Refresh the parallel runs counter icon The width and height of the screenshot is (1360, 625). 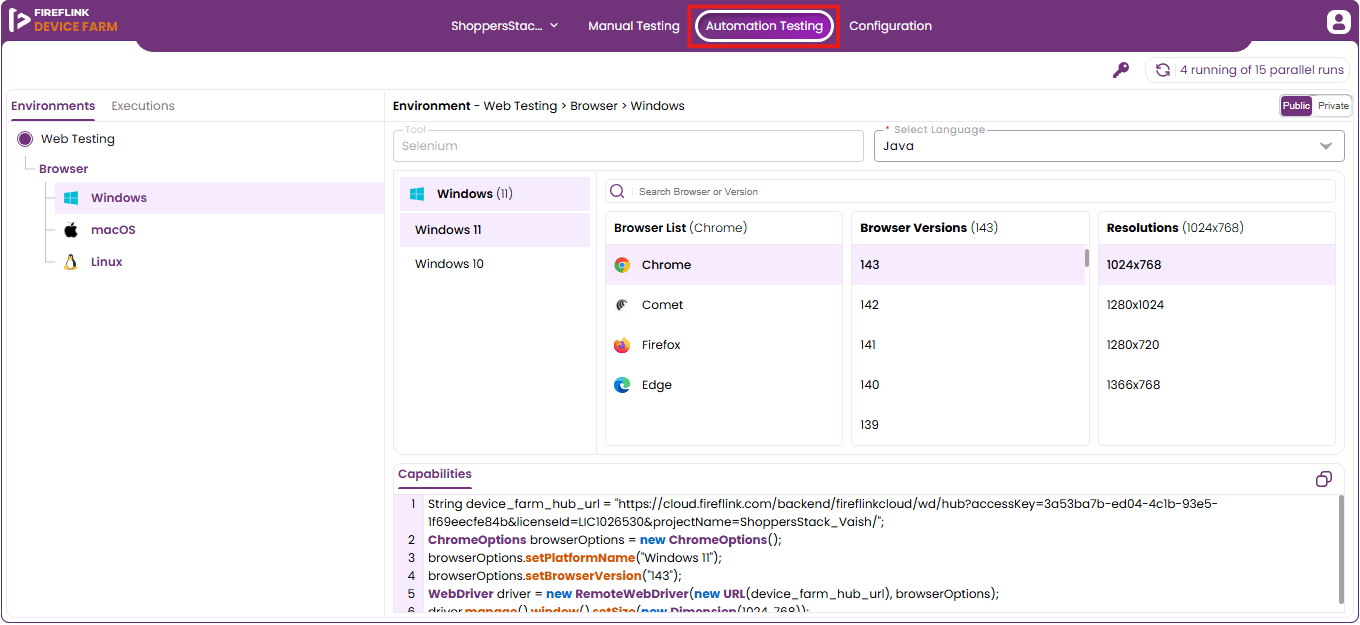[x=1163, y=70]
